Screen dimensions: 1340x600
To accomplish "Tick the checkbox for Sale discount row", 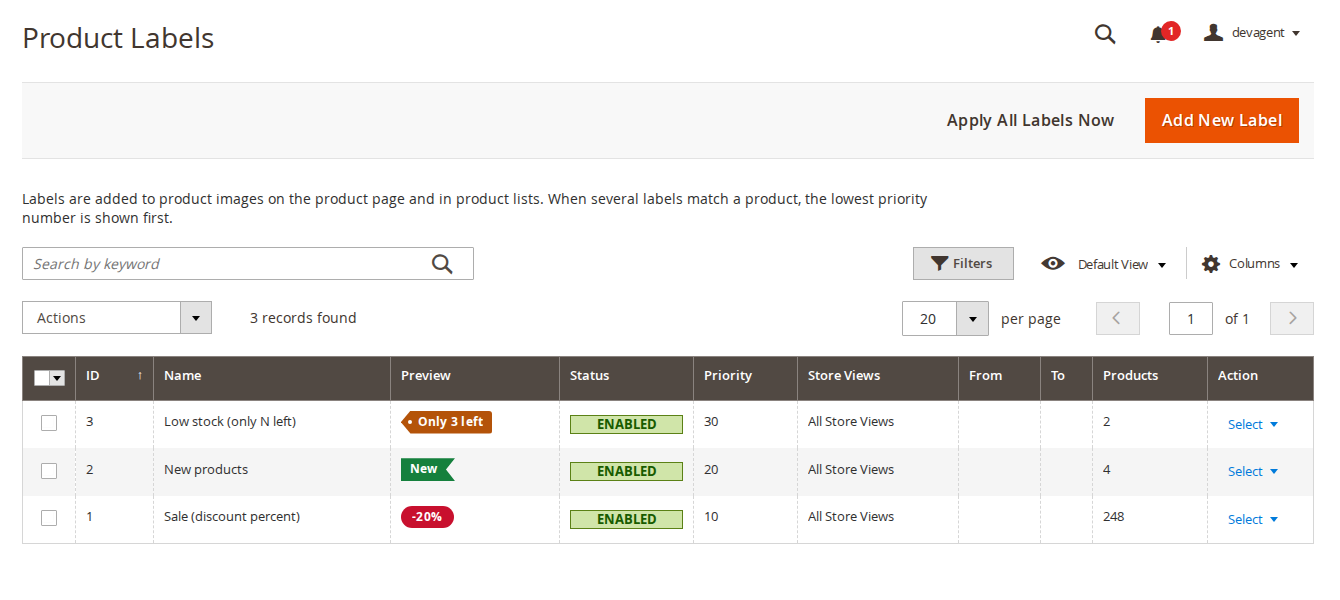I will pyautogui.click(x=49, y=518).
